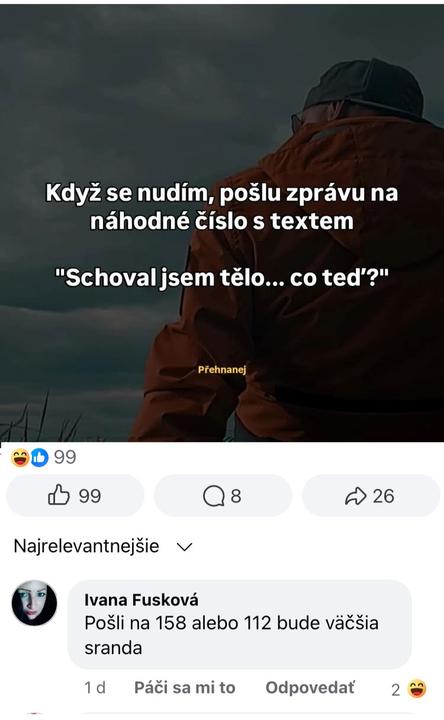Viewport: 444px width, 720px height.
Task: Click Odpovedať to reply to comment
Action: click(x=310, y=687)
